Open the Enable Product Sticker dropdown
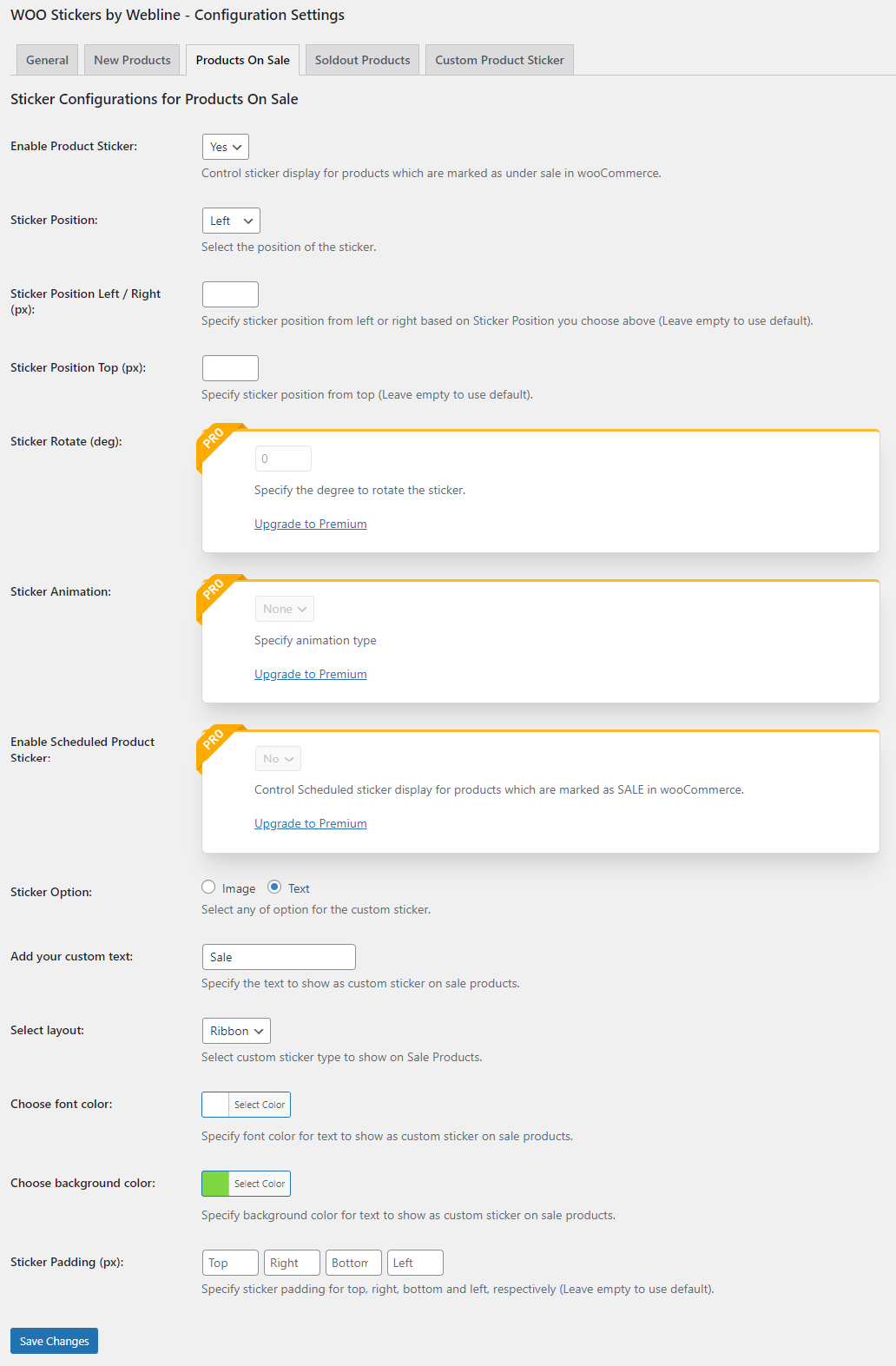Image resolution: width=896 pixels, height=1366 pixels. [x=226, y=147]
